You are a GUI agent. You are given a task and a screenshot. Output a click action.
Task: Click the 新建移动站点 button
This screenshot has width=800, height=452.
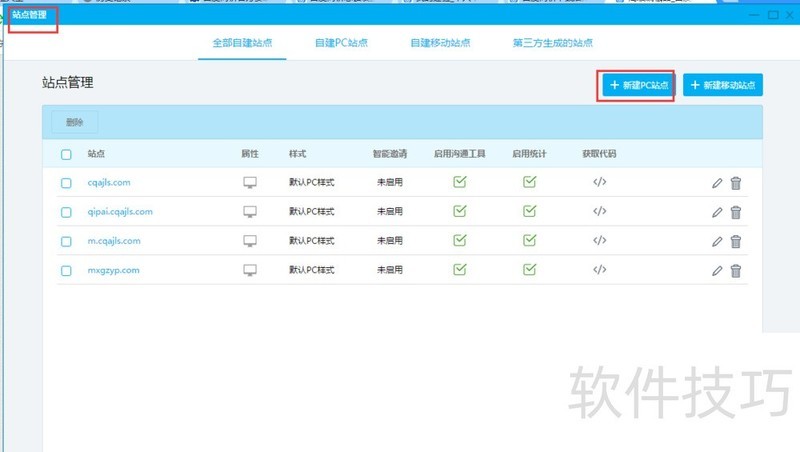[x=723, y=86]
